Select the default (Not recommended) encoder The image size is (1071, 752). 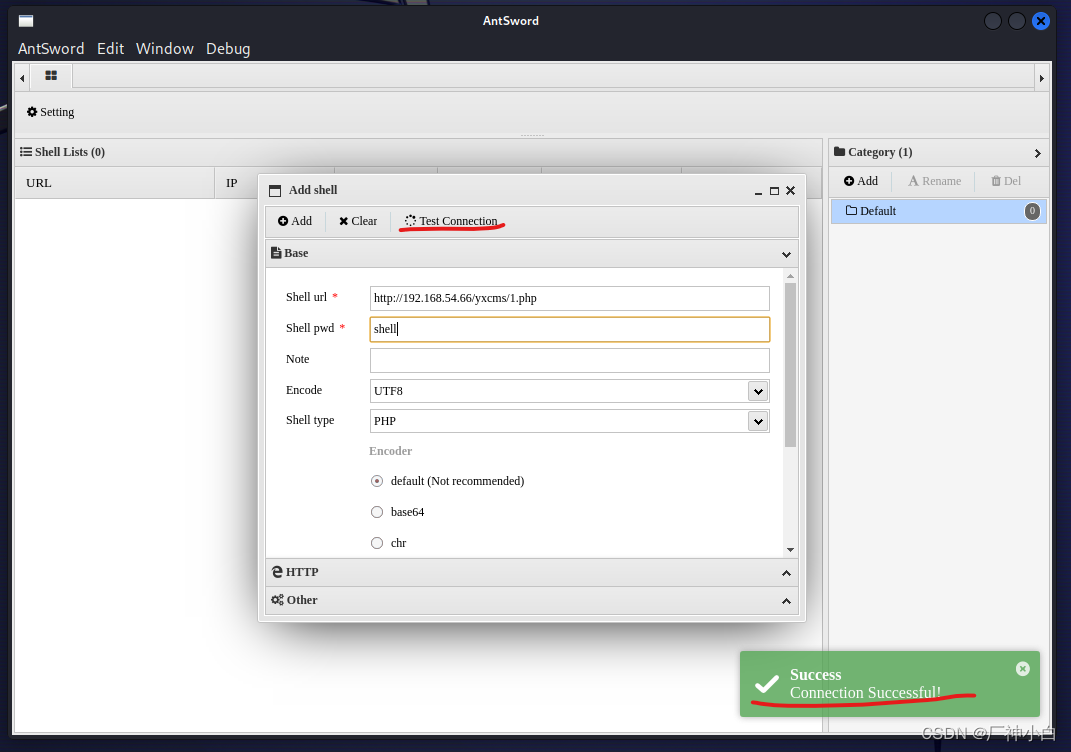377,482
